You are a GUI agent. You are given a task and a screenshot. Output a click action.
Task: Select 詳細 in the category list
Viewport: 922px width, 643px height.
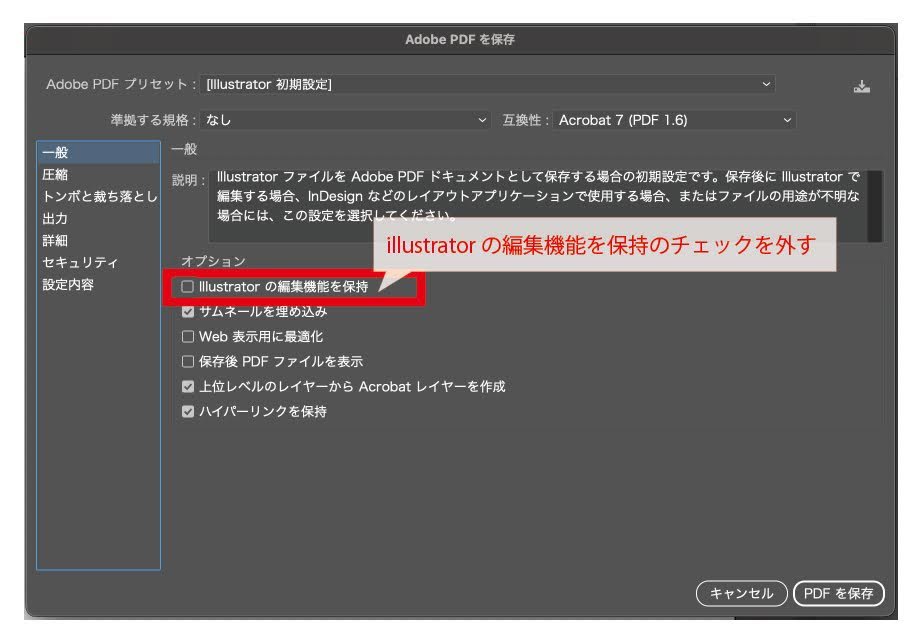pos(98,240)
